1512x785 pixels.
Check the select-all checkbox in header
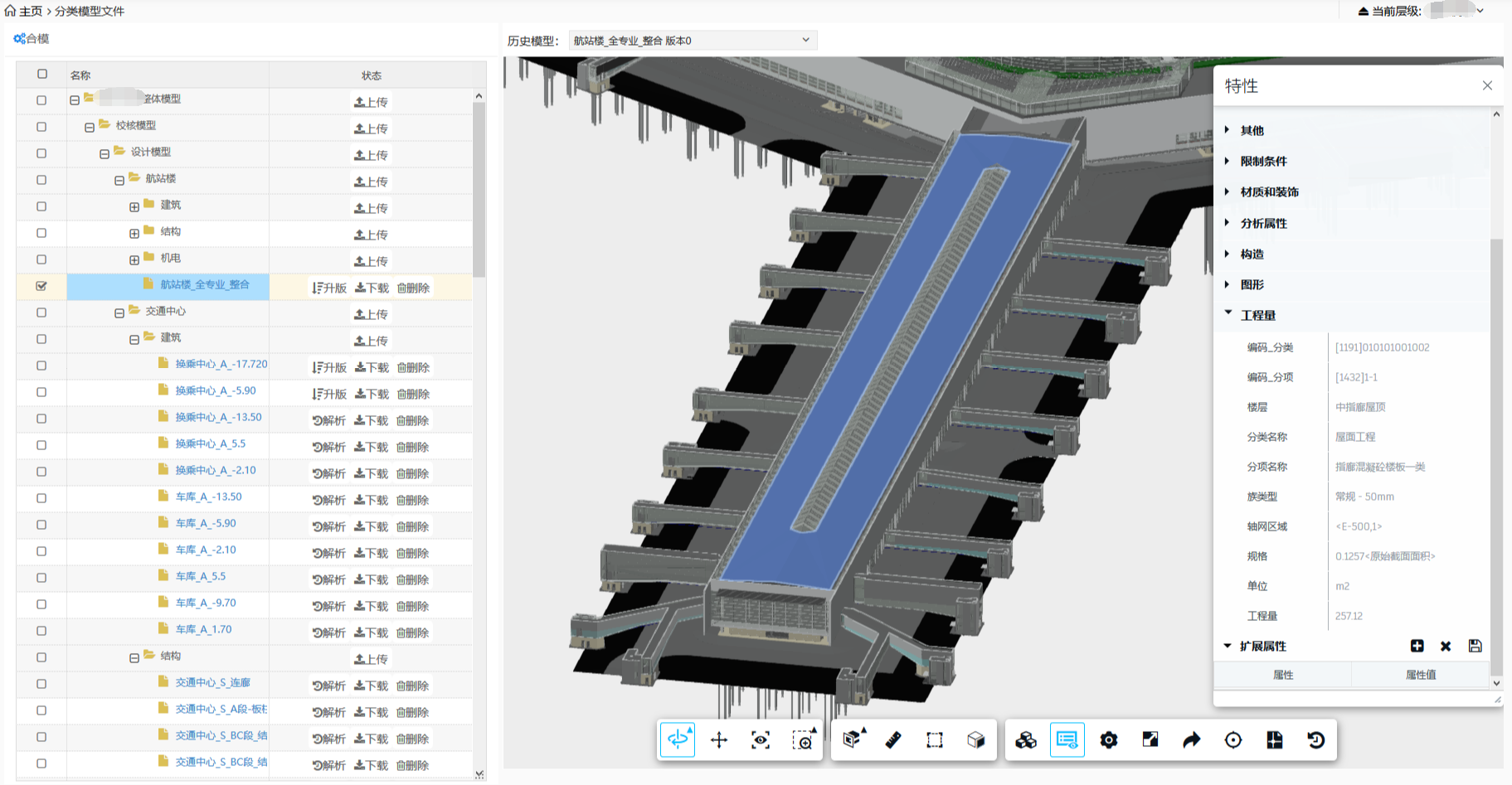pyautogui.click(x=42, y=74)
